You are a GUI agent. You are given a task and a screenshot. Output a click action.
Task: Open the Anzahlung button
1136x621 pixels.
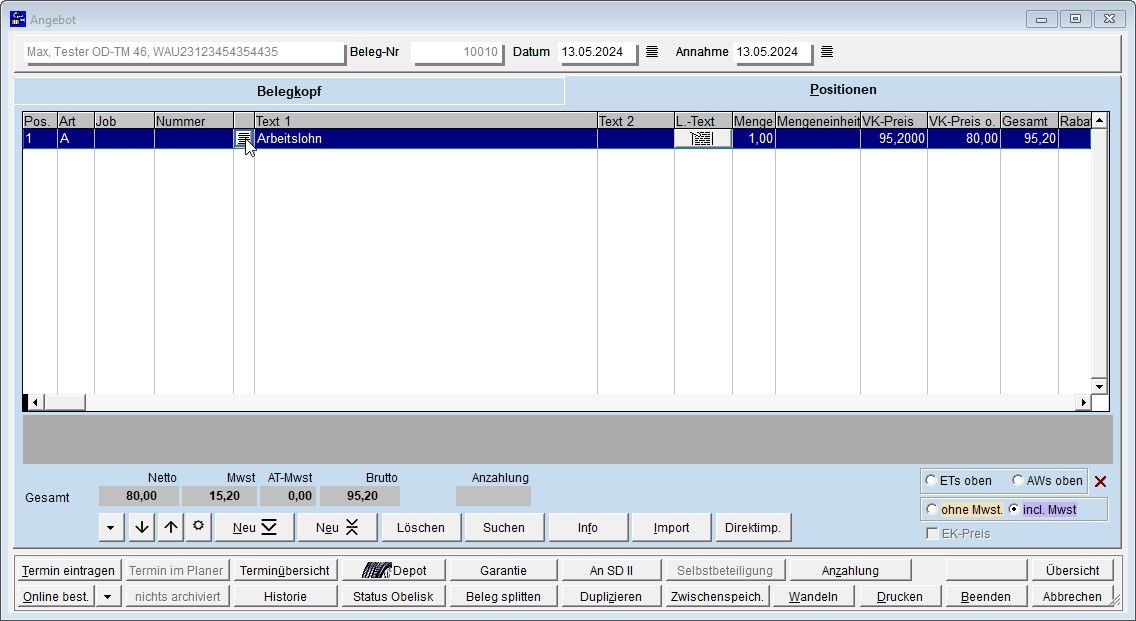pos(850,570)
